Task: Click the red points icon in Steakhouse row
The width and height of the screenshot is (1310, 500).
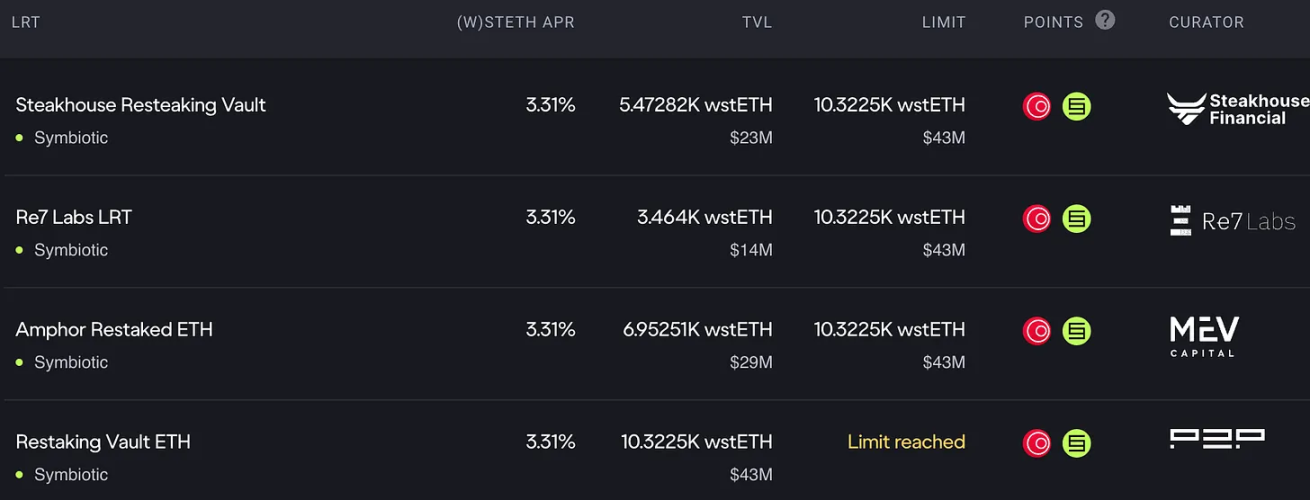Action: click(x=1037, y=106)
